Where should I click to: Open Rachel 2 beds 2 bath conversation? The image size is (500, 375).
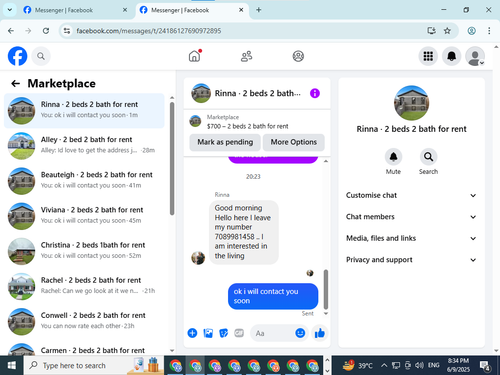coord(84,286)
